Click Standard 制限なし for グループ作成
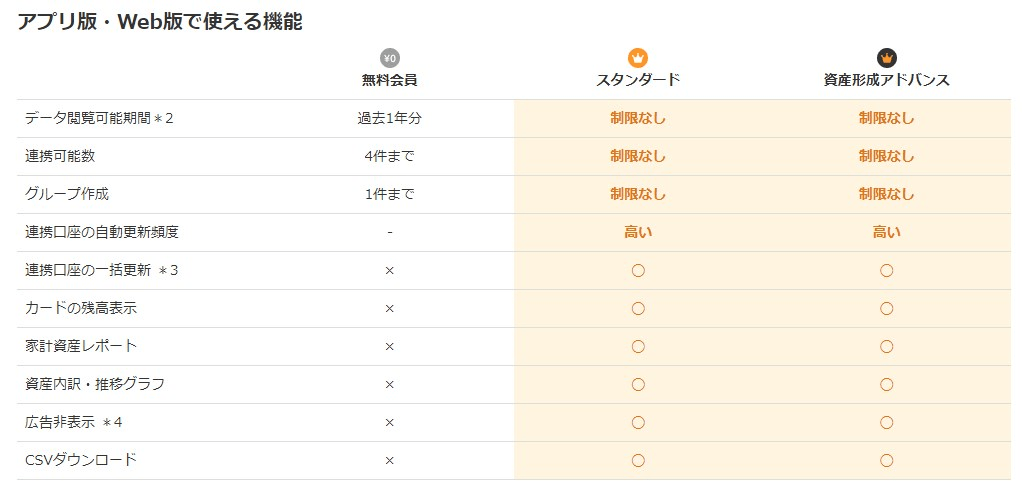1022x490 pixels. [x=638, y=194]
